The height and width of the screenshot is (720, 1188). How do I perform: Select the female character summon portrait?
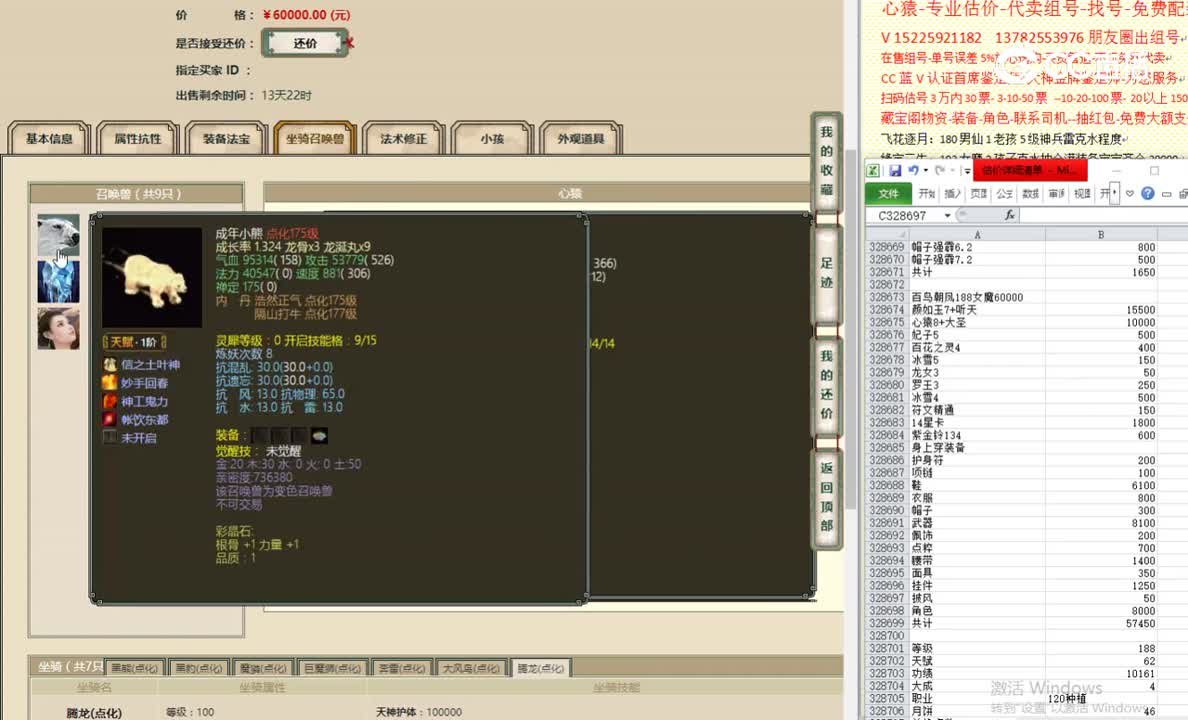click(x=58, y=328)
